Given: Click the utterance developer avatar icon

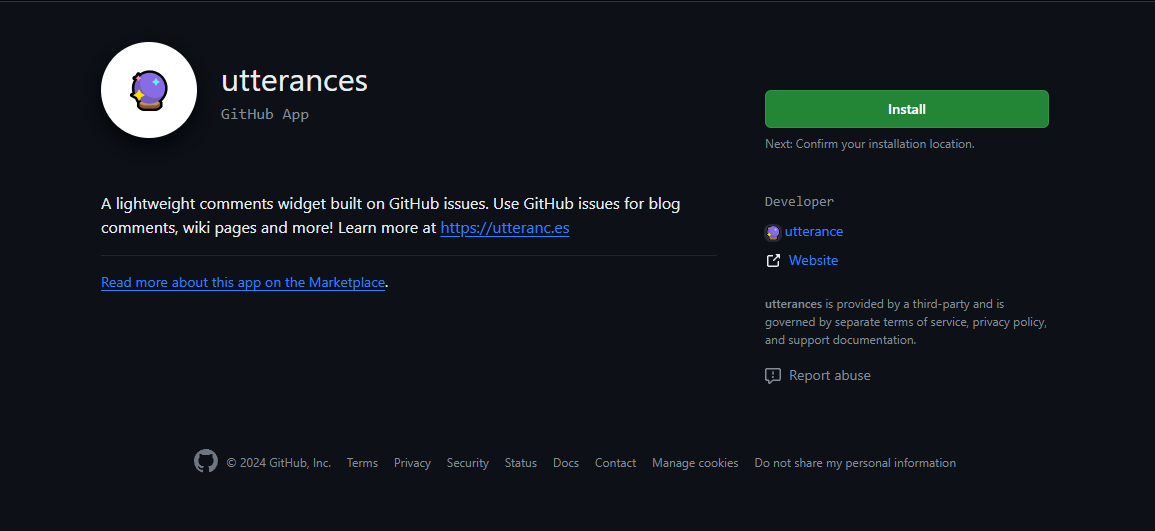Looking at the screenshot, I should tap(773, 232).
